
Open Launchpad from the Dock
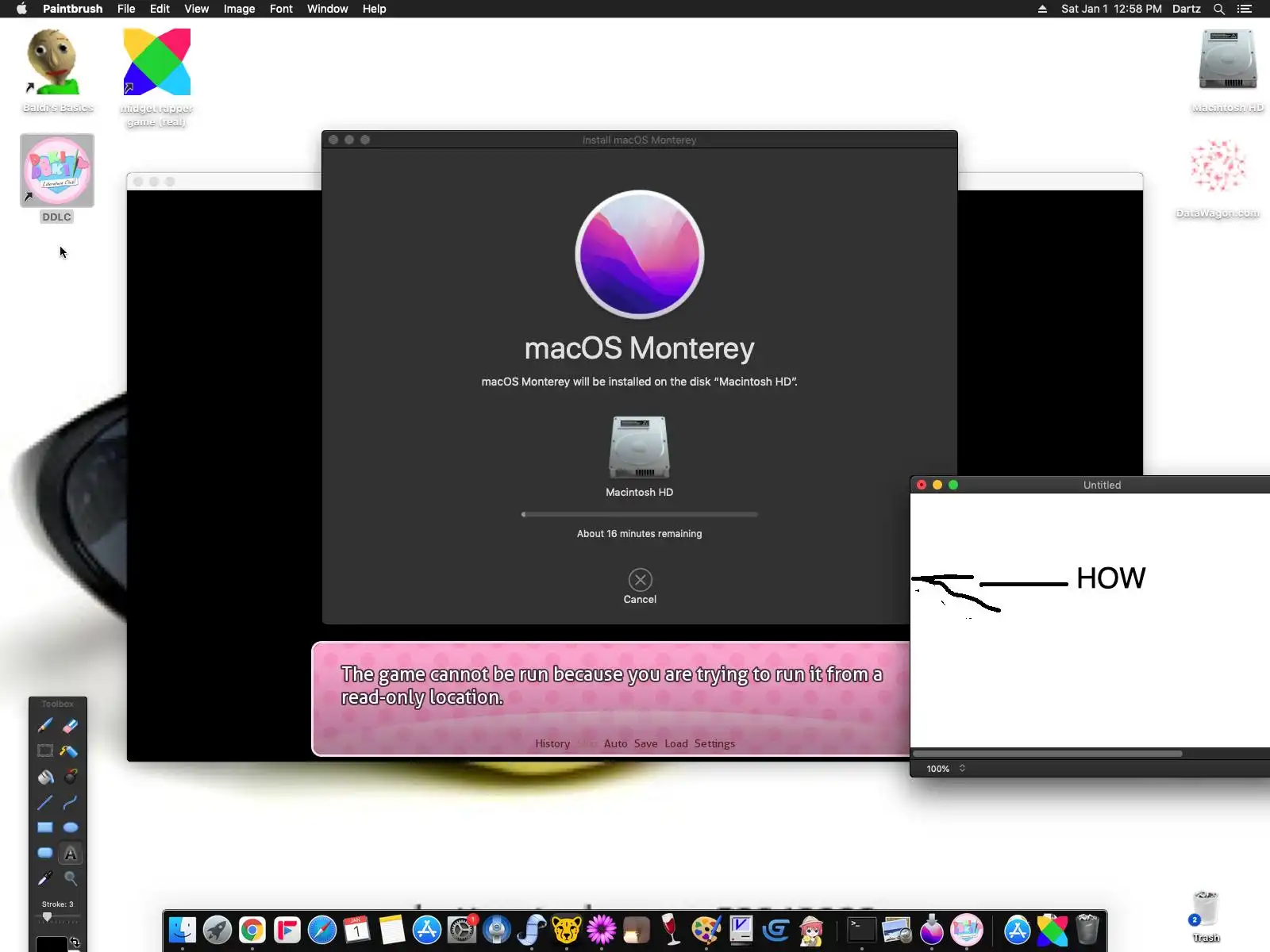coord(217,930)
